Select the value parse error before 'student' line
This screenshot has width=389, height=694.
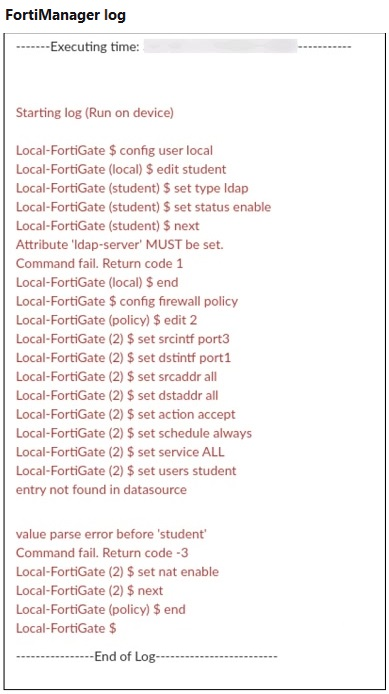112,534
